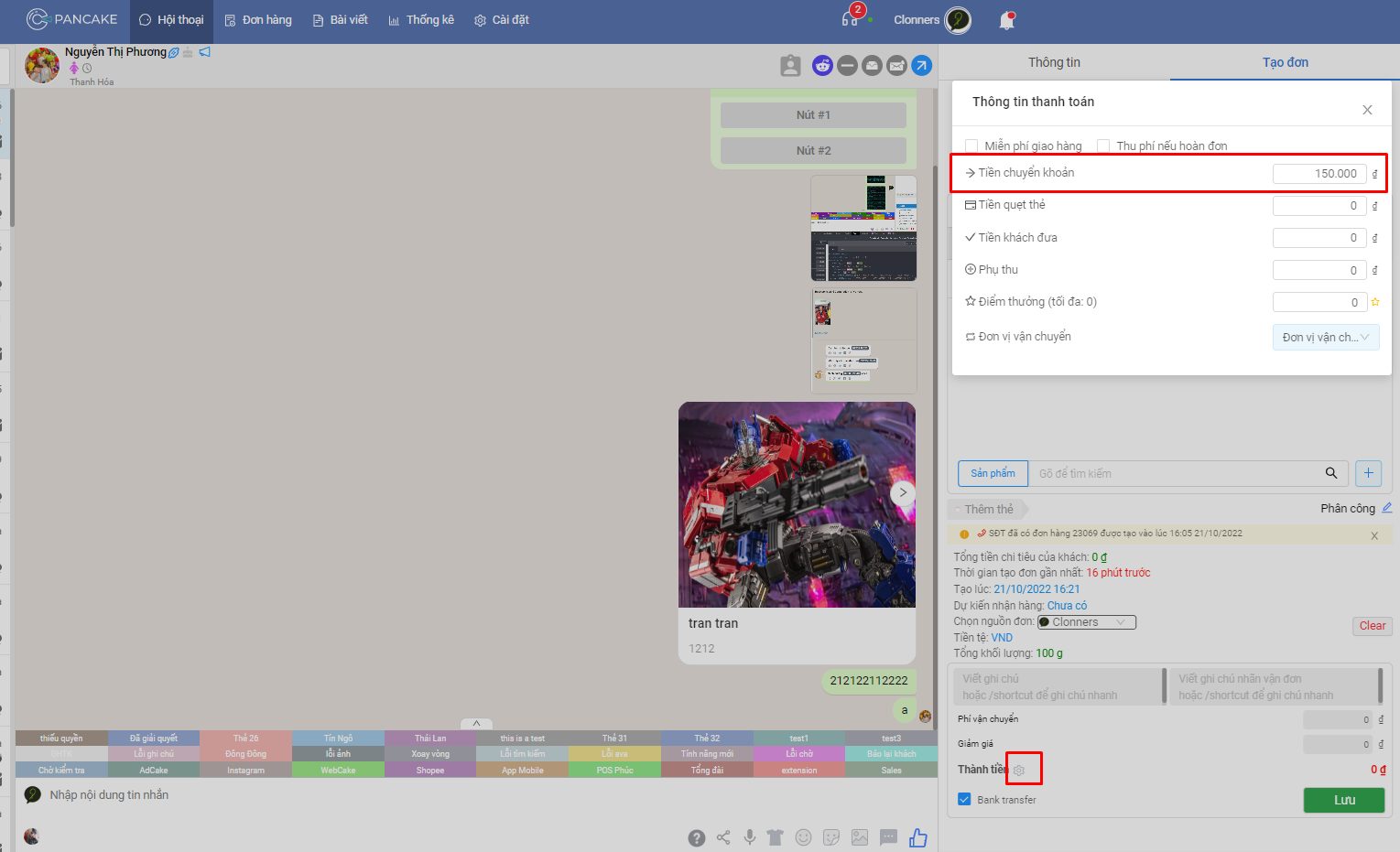Screen dimensions: 1400x852
Task: Apply the Thái Lan tag
Action: click(x=430, y=739)
